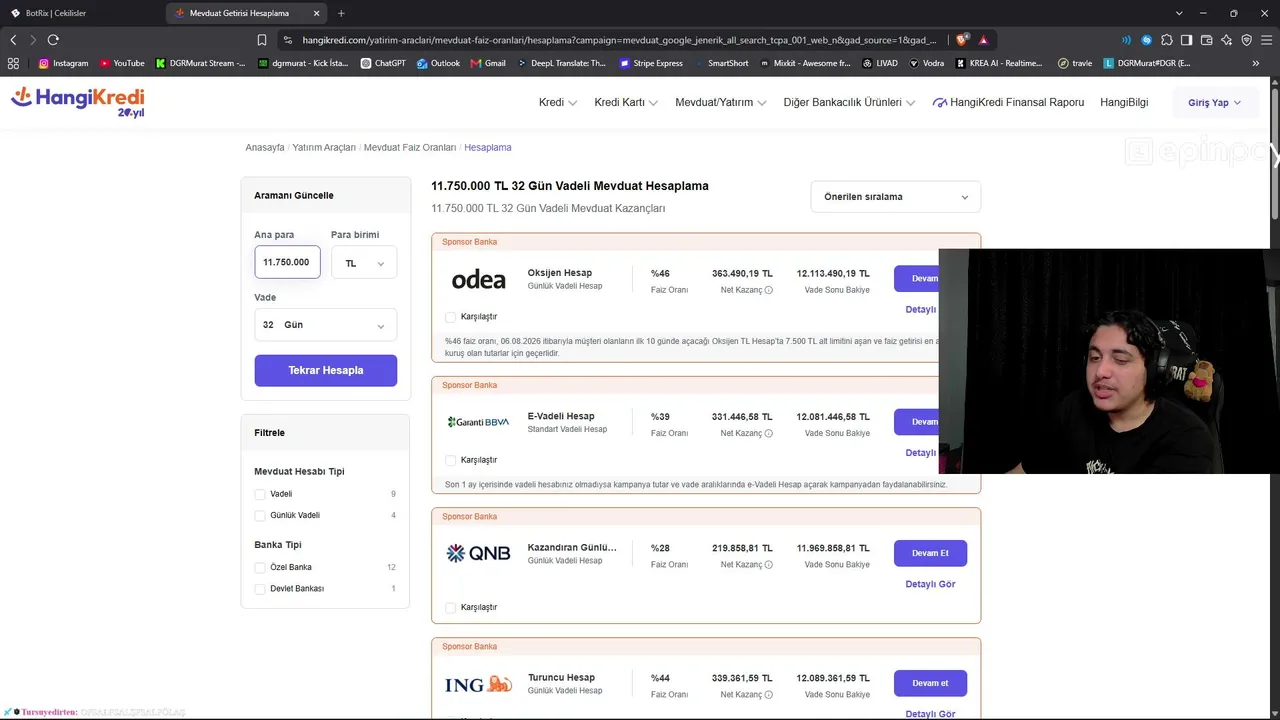This screenshot has height=720, width=1280.
Task: Click Devam Et button for QNB
Action: coord(930,553)
